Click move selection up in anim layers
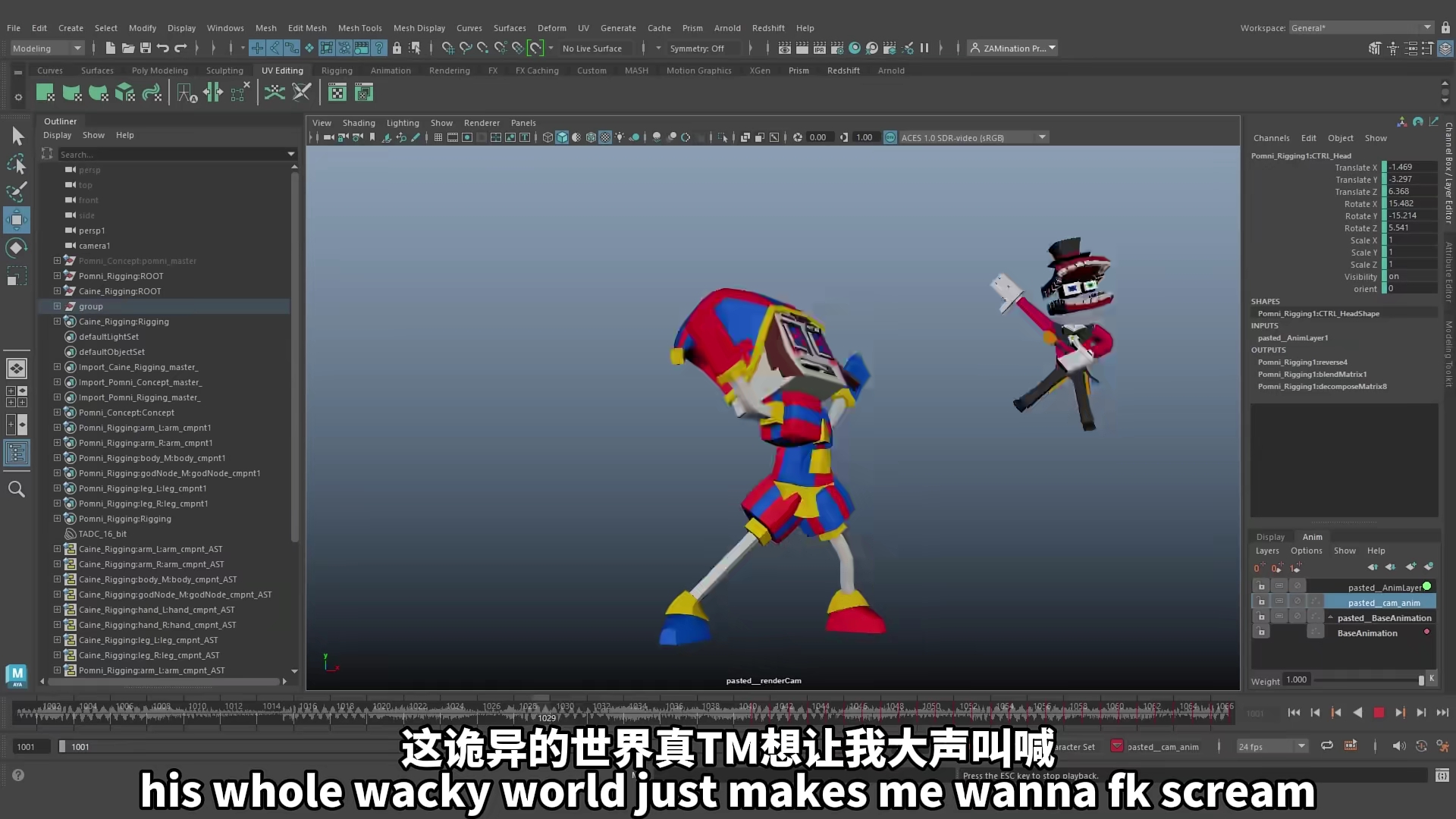Image resolution: width=1456 pixels, height=819 pixels. [1373, 566]
